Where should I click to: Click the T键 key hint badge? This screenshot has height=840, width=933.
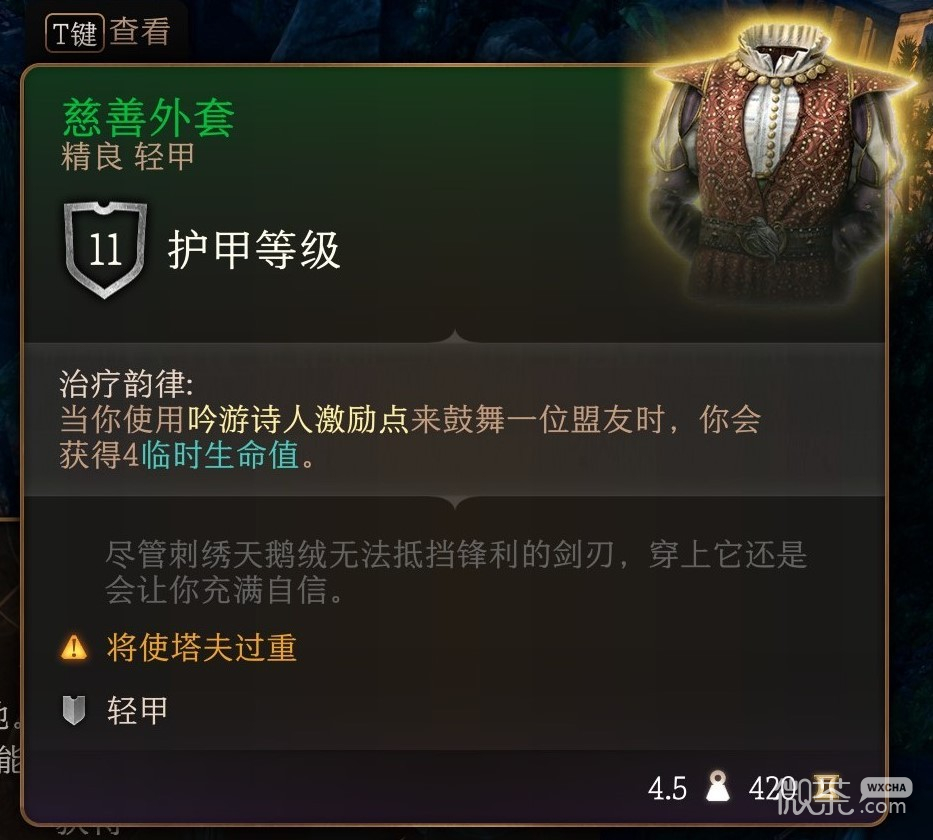click(x=75, y=33)
